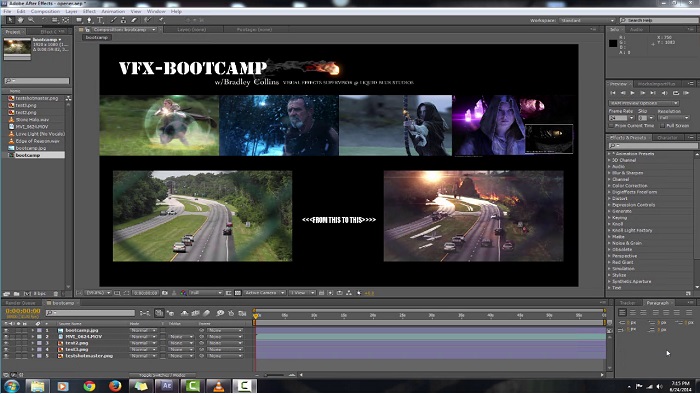Click the bootcamp flowchart breadcrumb button
The width and height of the screenshot is (700, 394).
[x=97, y=37]
